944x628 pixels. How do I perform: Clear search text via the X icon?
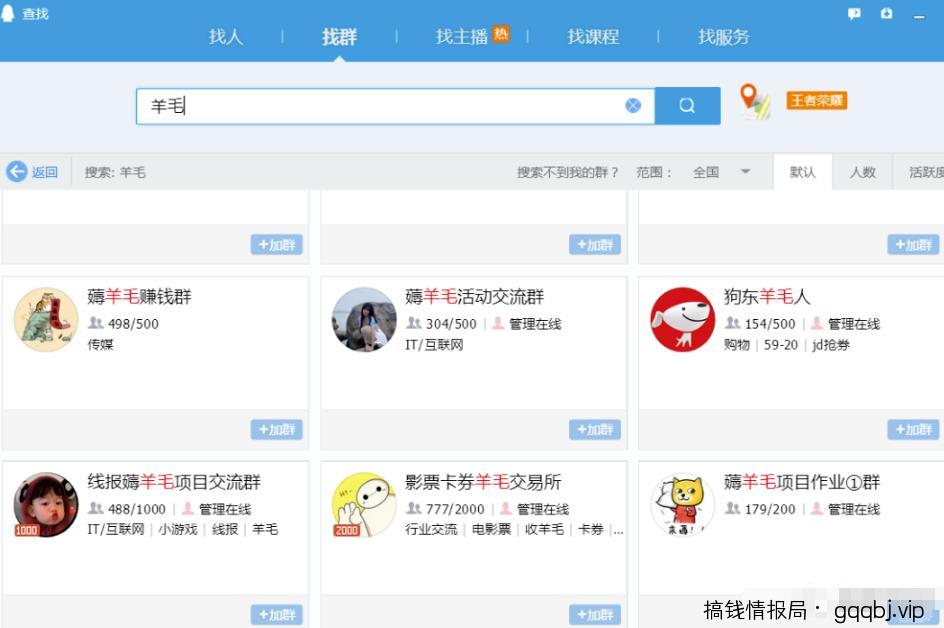point(632,105)
